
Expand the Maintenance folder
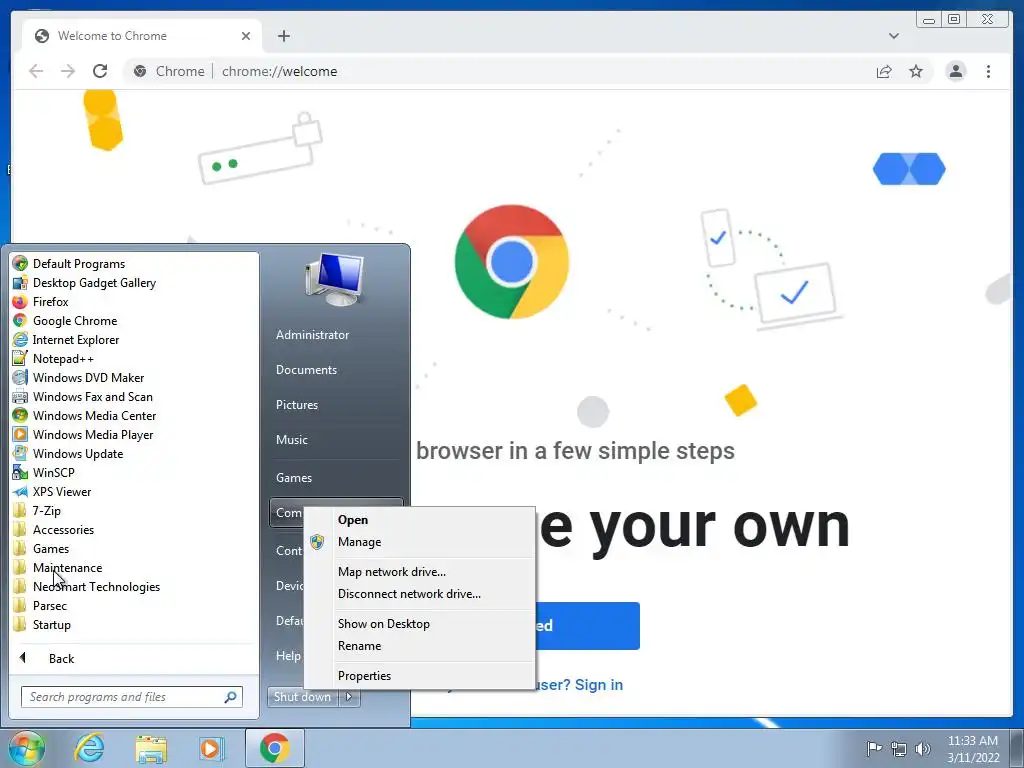pos(57,568)
